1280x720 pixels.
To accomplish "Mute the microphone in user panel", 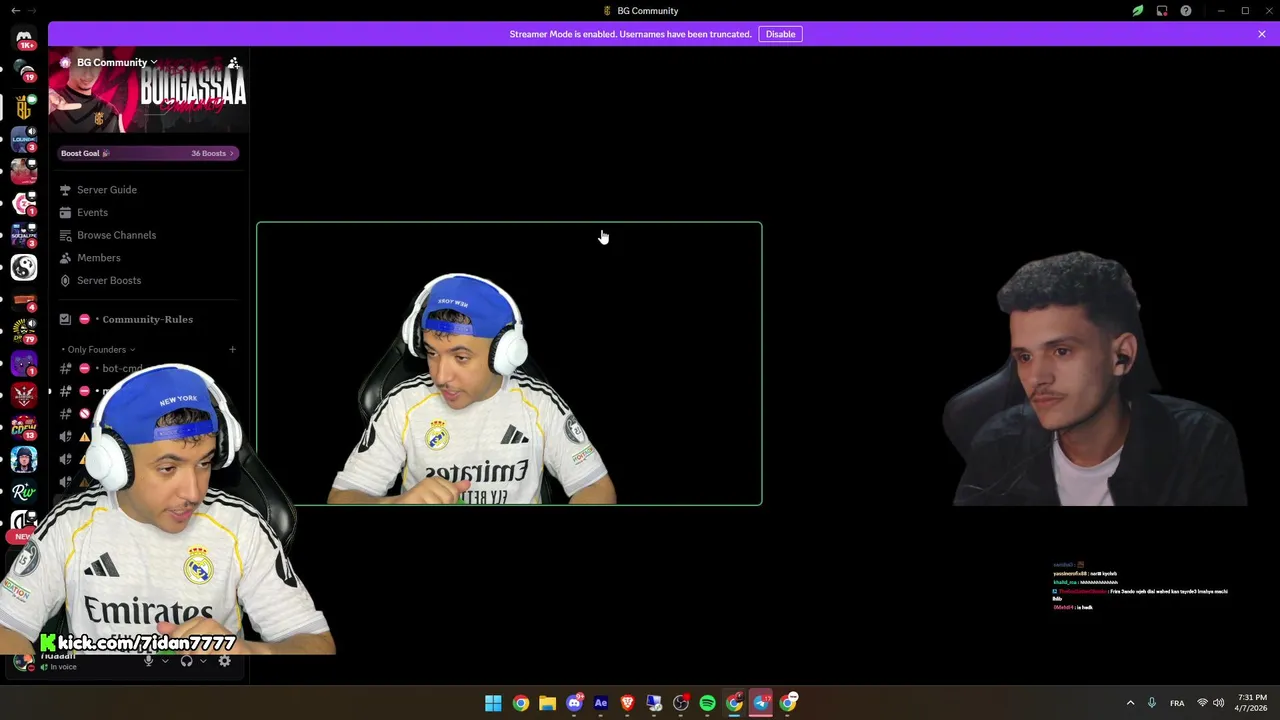I will pos(149,661).
